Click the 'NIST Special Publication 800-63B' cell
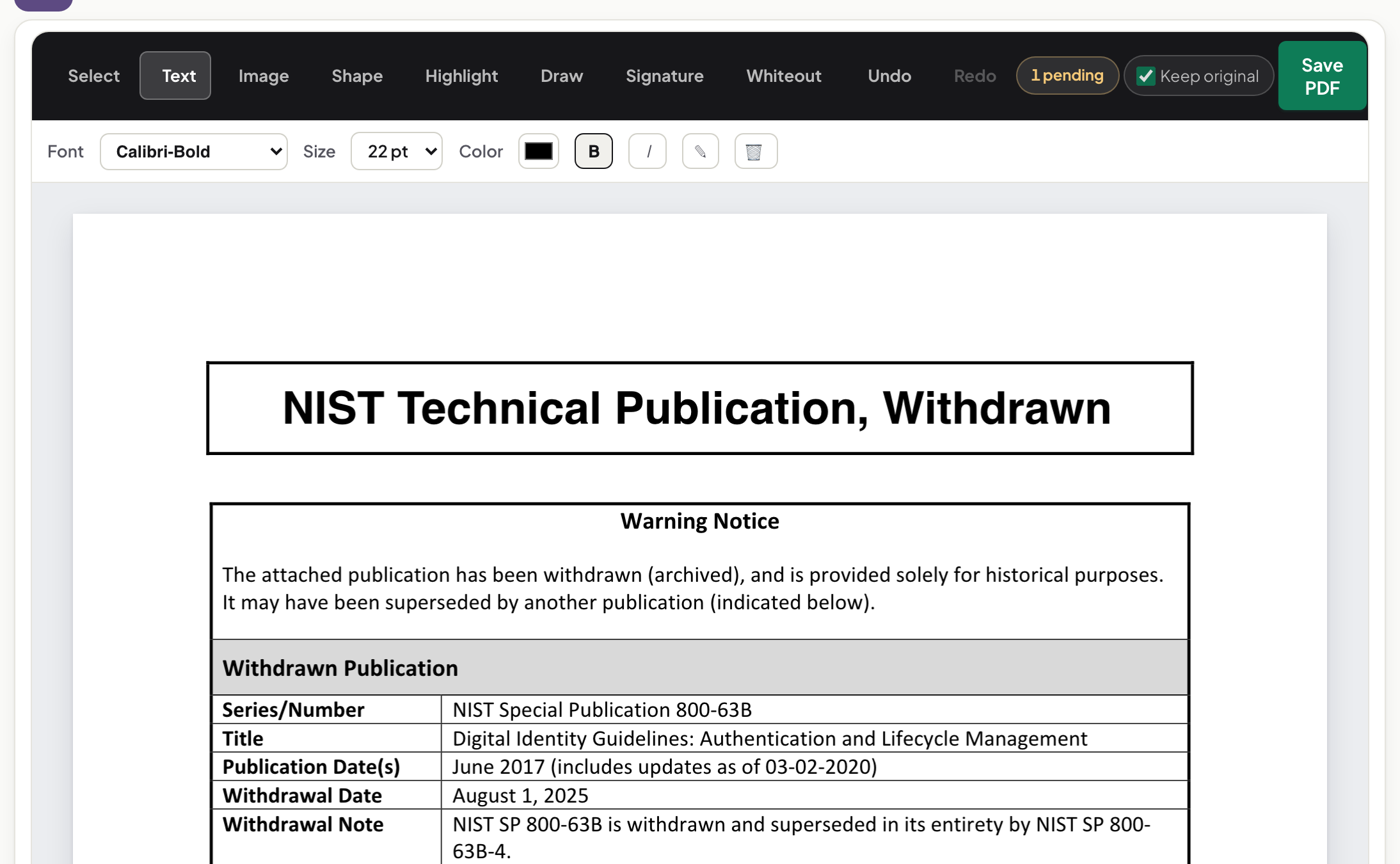1400x864 pixels. (602, 710)
